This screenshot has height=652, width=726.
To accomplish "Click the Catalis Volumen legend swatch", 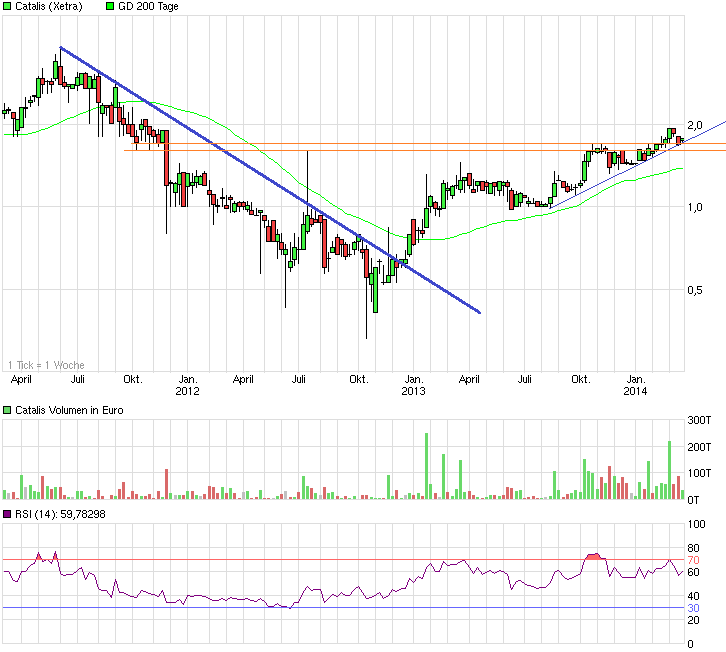I will 7,410.
